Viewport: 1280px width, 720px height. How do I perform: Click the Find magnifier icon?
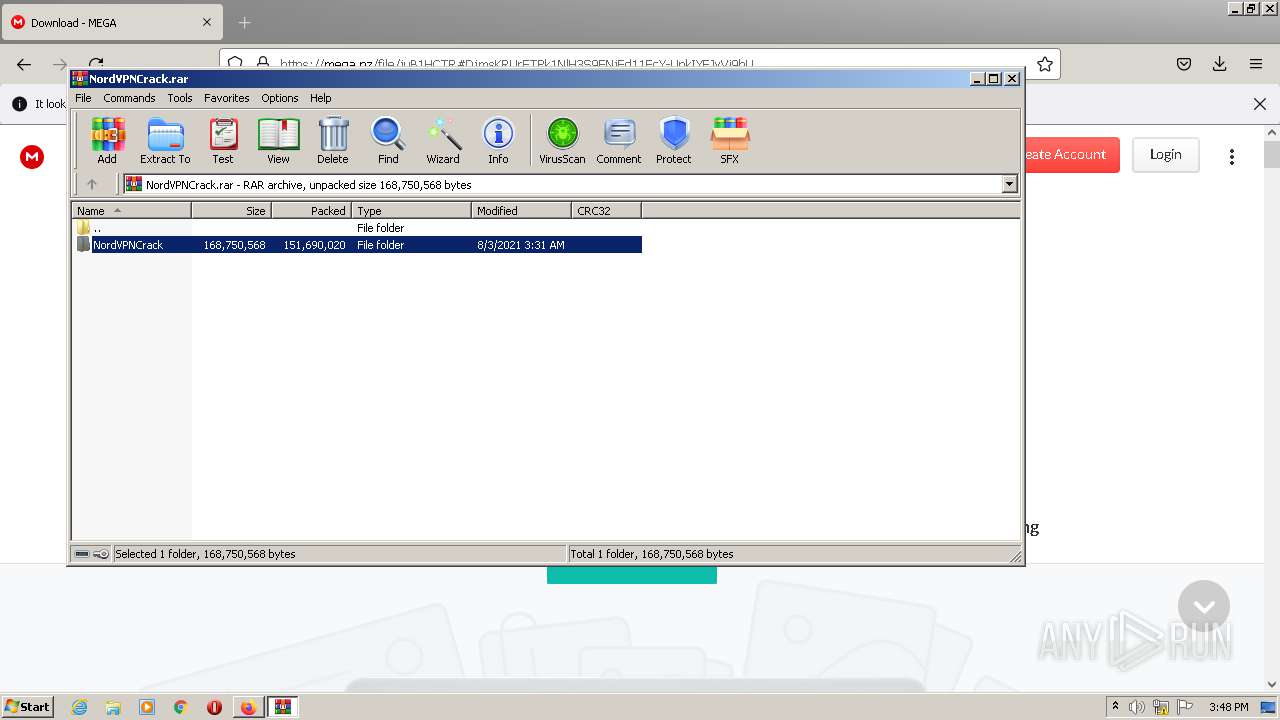[388, 140]
